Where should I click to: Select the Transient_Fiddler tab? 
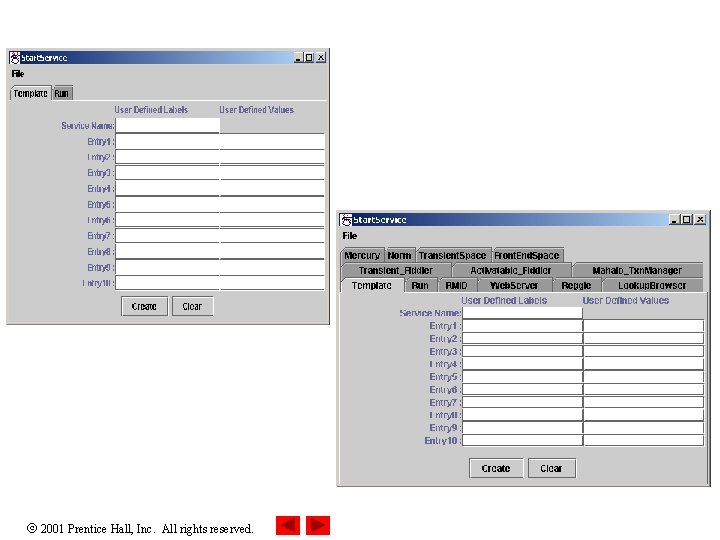pos(396,270)
